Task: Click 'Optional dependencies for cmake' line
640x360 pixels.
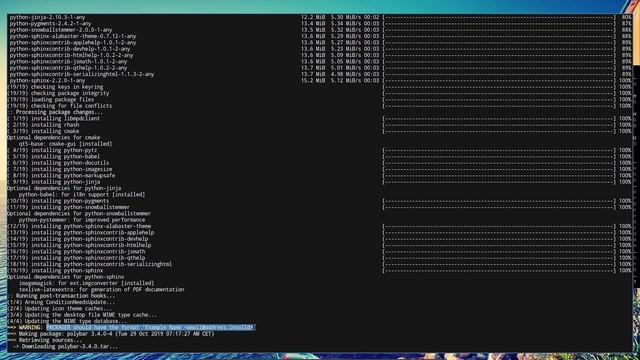Action: (x=53, y=138)
